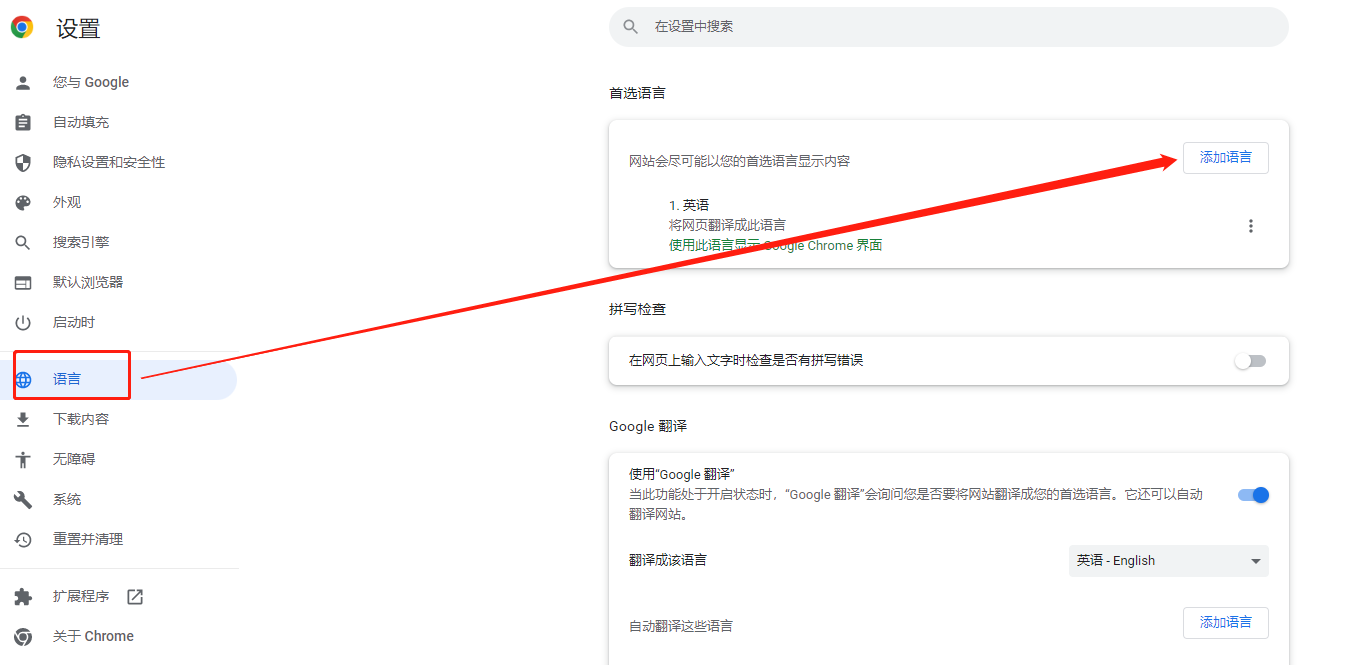Click the green 使用此语言显示 Google Chrome 界面 text
The width and height of the screenshot is (1369, 665).
point(775,245)
